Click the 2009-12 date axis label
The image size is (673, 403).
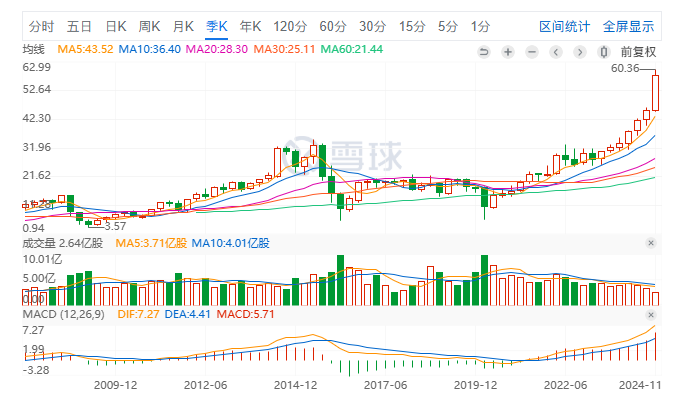(x=115, y=385)
